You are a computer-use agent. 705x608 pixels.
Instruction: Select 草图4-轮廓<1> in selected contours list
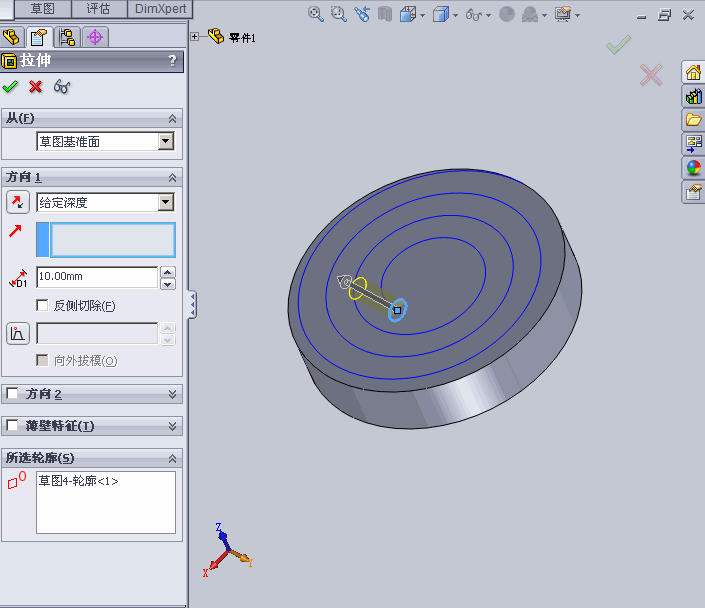point(78,481)
